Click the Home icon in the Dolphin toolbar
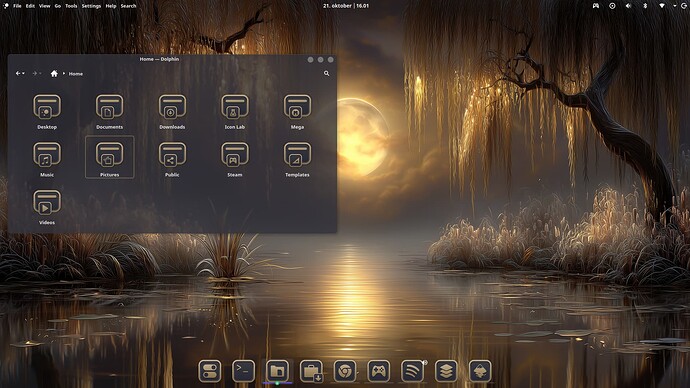The height and width of the screenshot is (388, 690). point(54,73)
